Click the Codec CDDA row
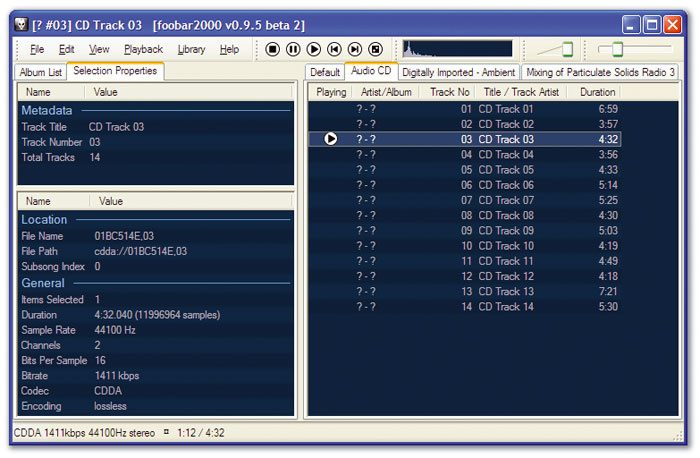The image size is (700, 458). (155, 391)
